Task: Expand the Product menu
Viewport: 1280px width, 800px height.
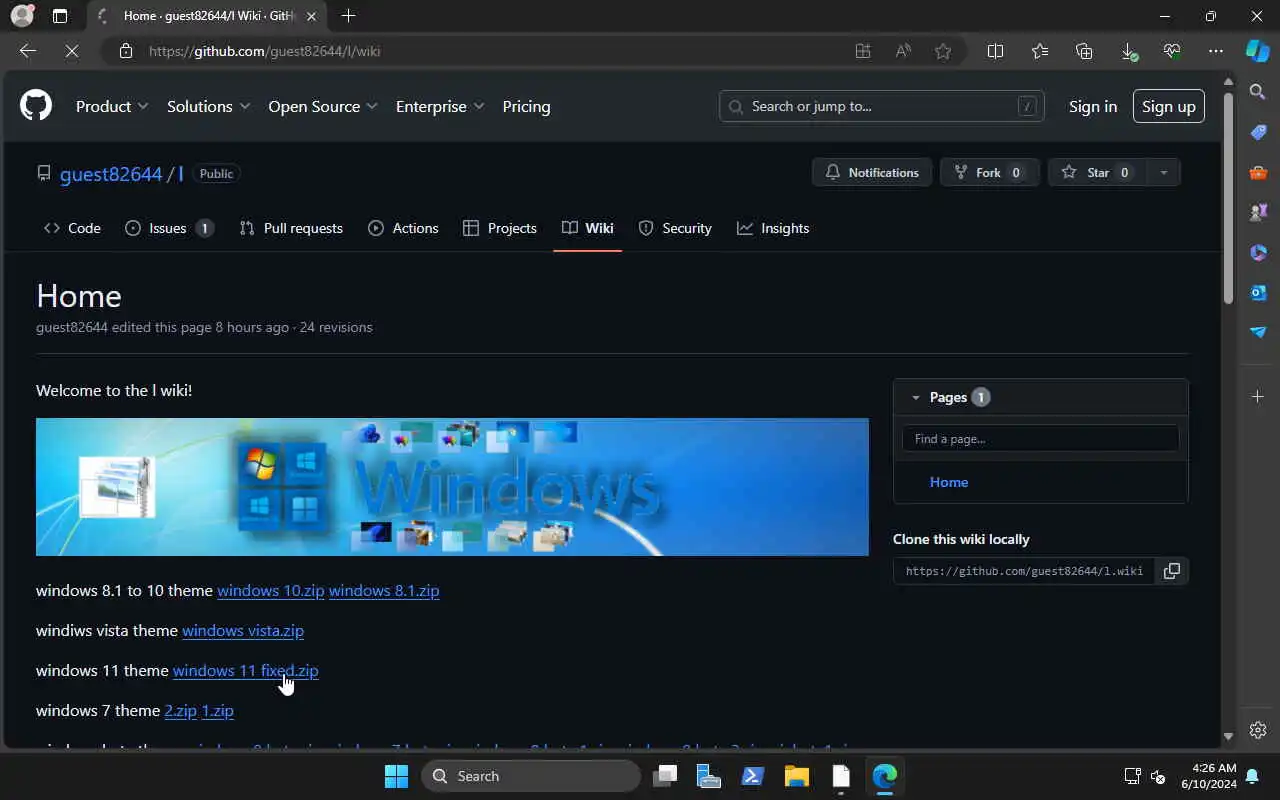Action: (x=112, y=106)
